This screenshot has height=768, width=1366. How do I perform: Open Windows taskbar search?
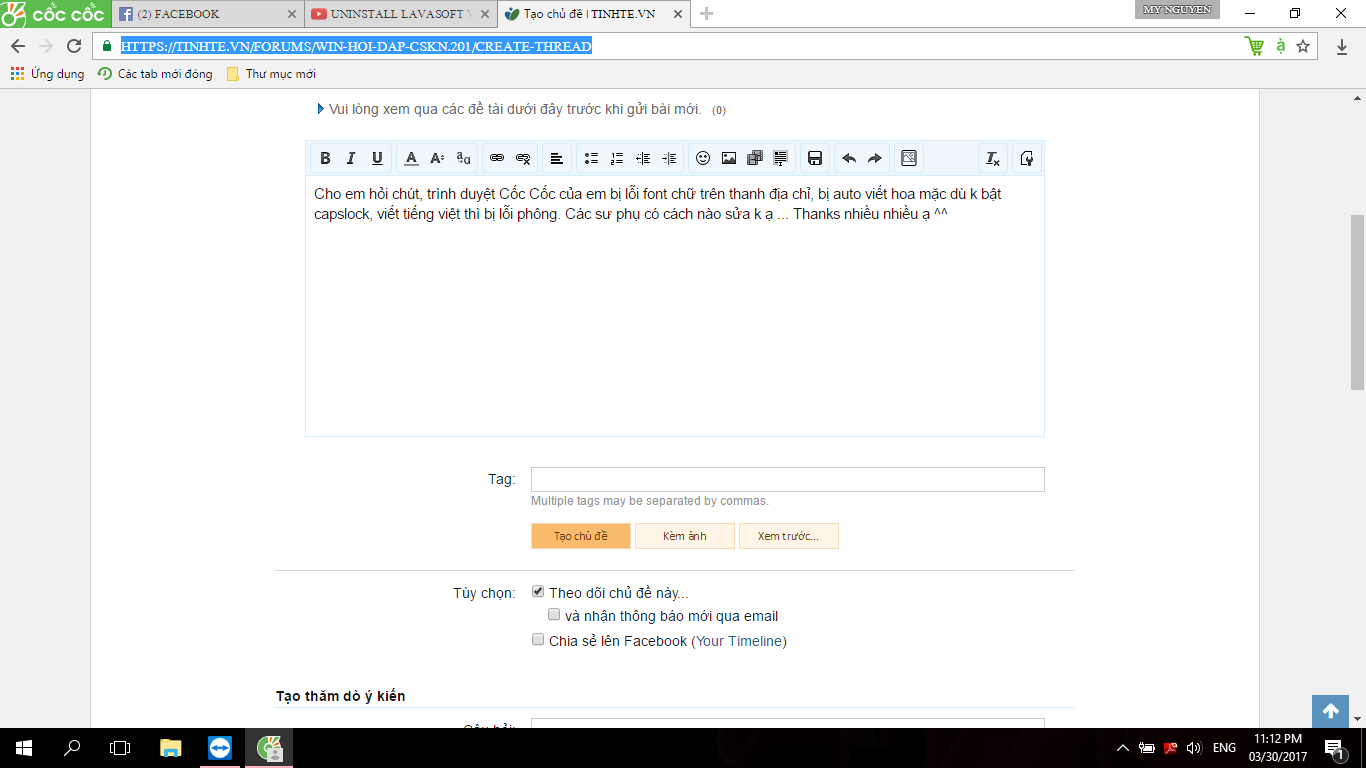(x=72, y=747)
